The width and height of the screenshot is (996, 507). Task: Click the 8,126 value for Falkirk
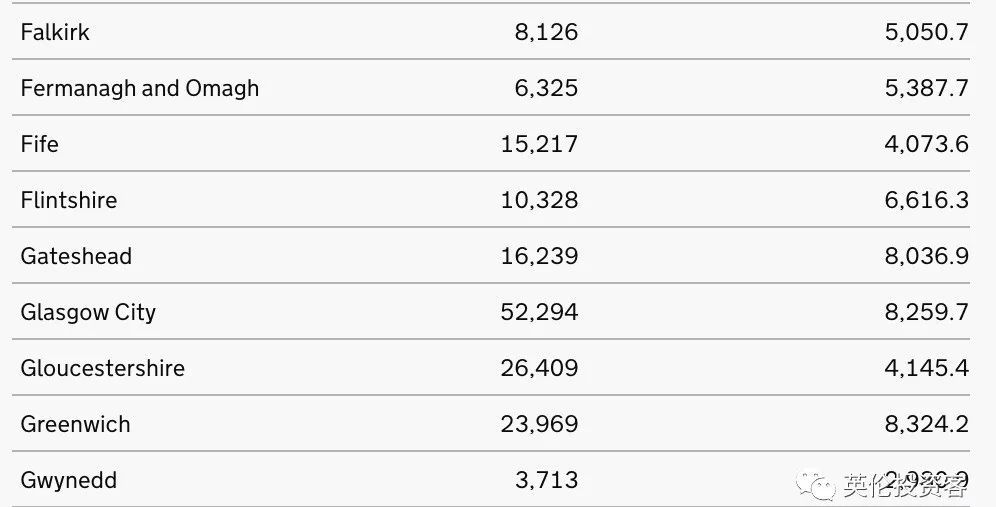[546, 32]
